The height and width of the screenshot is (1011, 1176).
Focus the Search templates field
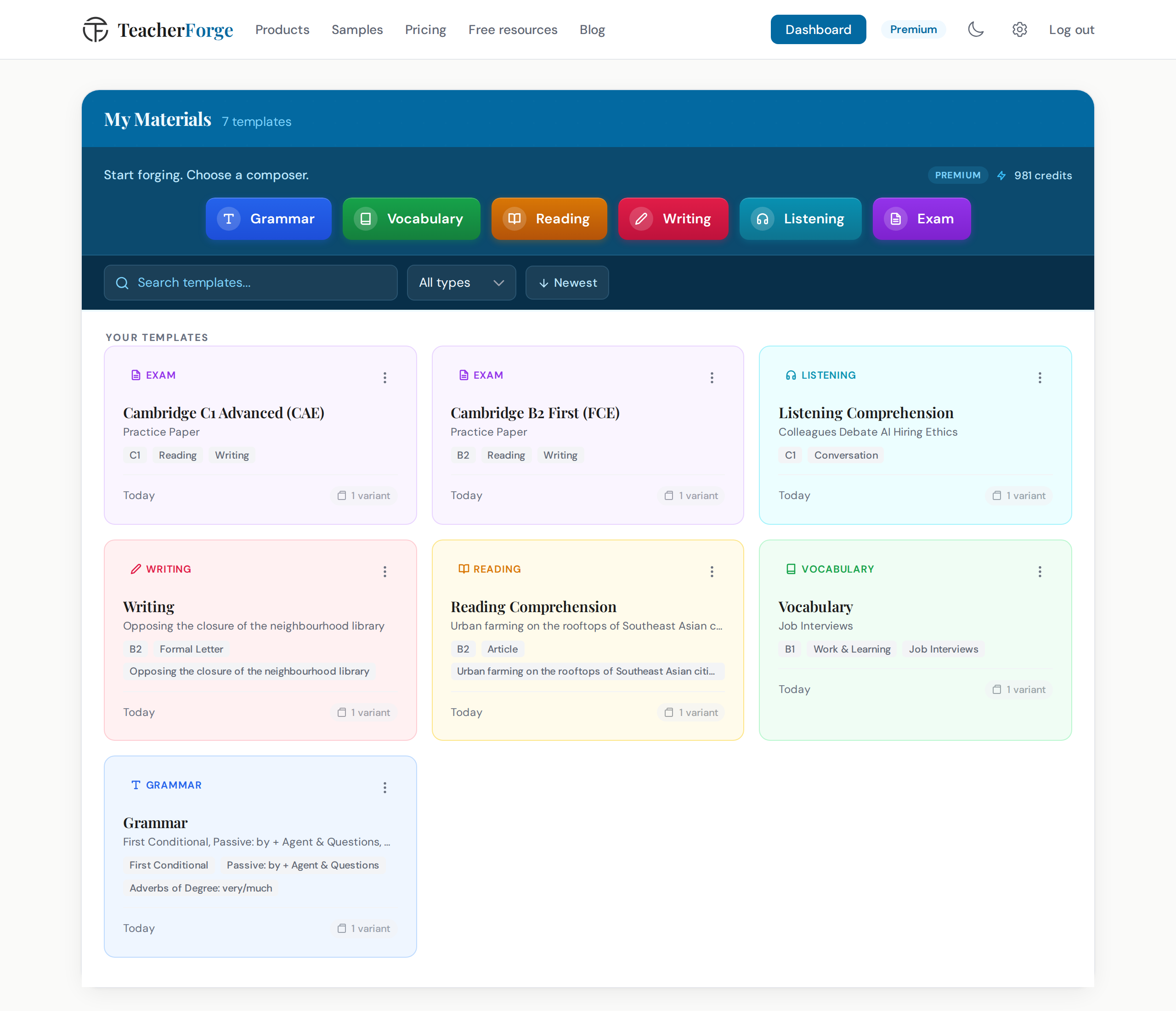(250, 283)
